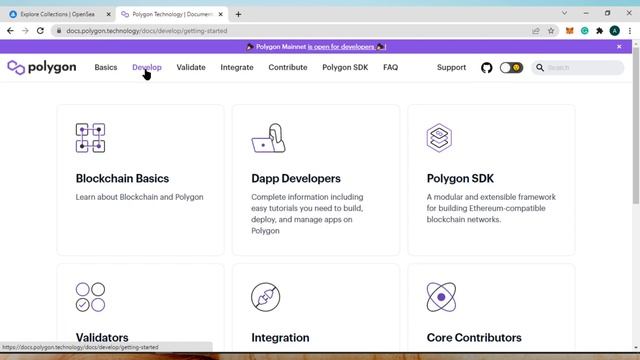Open the Validate nav item
This screenshot has width=640, height=360.
[191, 67]
